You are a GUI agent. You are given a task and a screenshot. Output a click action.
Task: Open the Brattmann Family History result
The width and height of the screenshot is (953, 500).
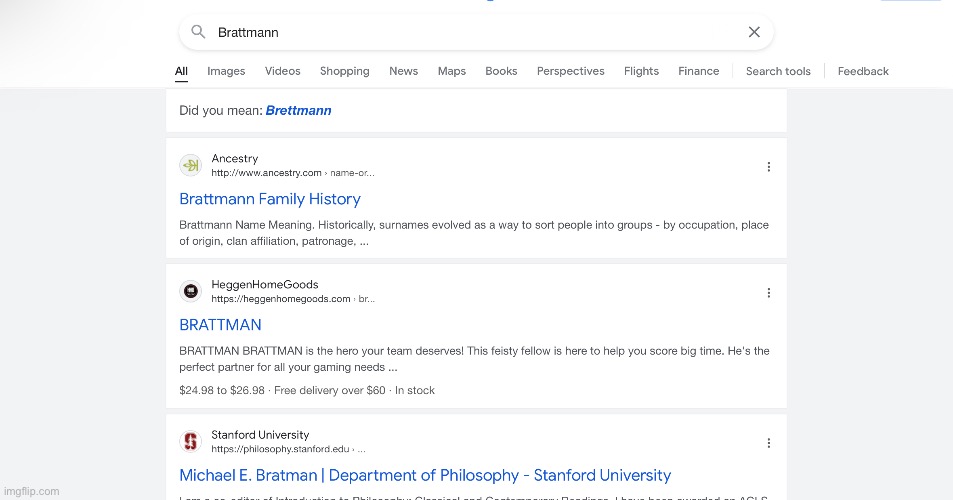(270, 199)
